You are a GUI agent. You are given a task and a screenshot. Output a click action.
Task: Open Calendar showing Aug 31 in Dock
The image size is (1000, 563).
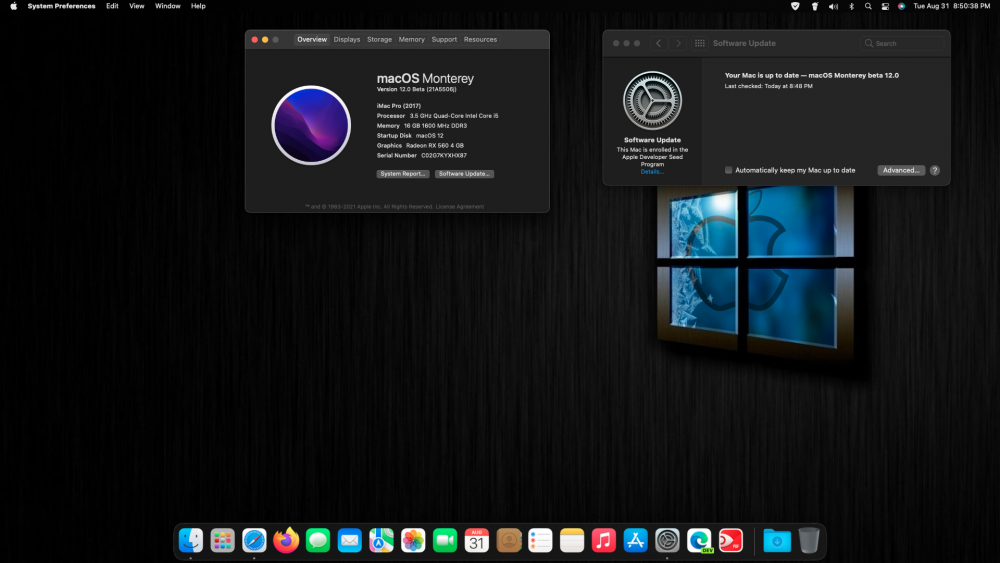click(x=476, y=541)
